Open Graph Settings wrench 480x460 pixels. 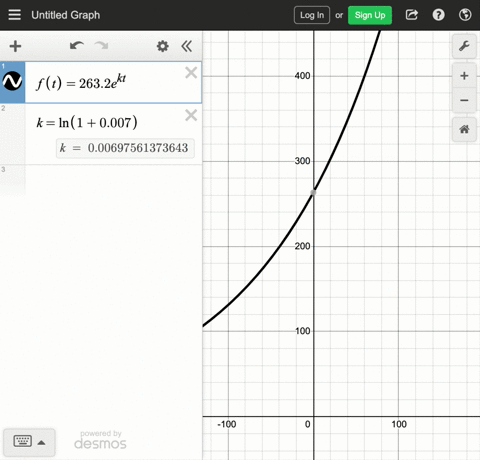click(464, 46)
